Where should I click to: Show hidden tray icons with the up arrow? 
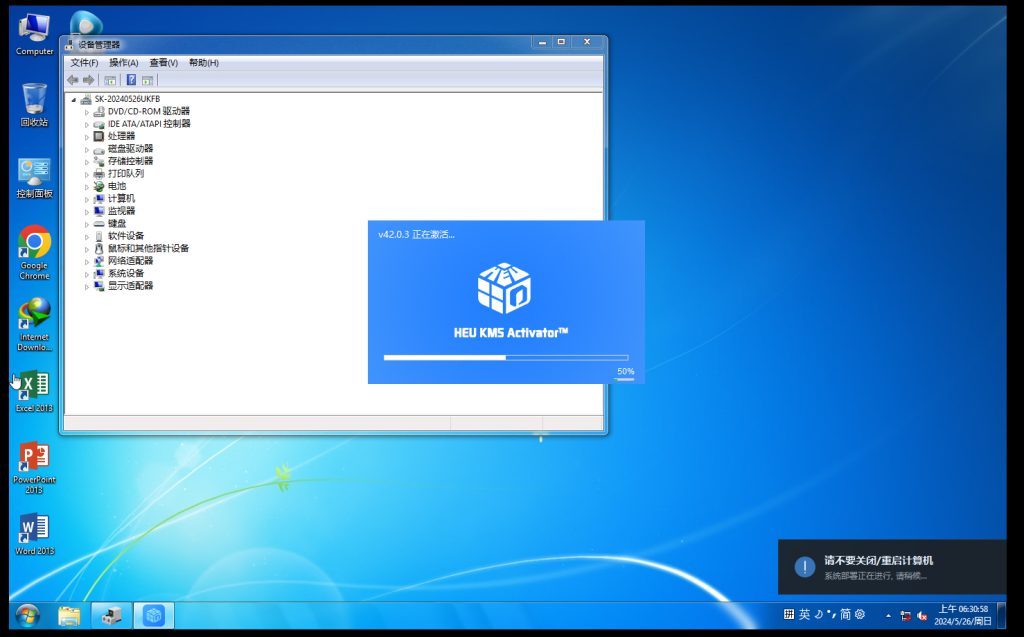pos(888,615)
